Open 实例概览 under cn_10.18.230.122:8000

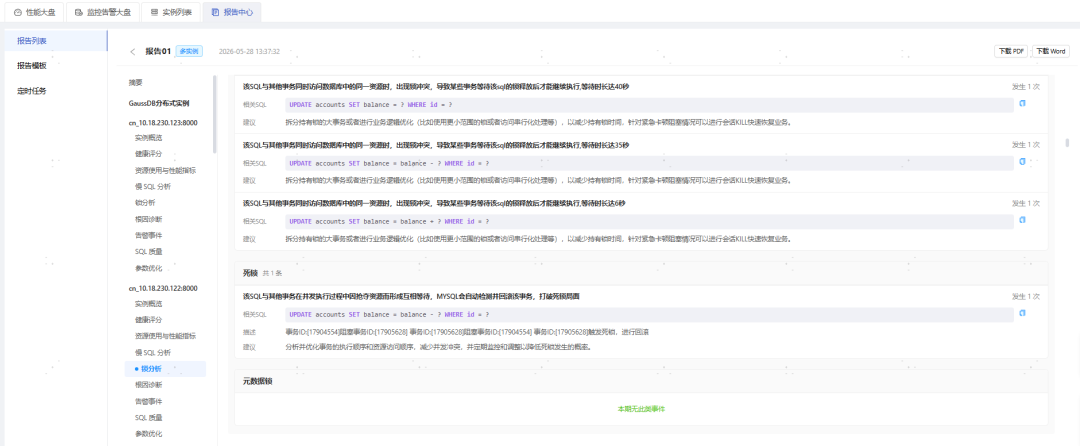click(148, 304)
